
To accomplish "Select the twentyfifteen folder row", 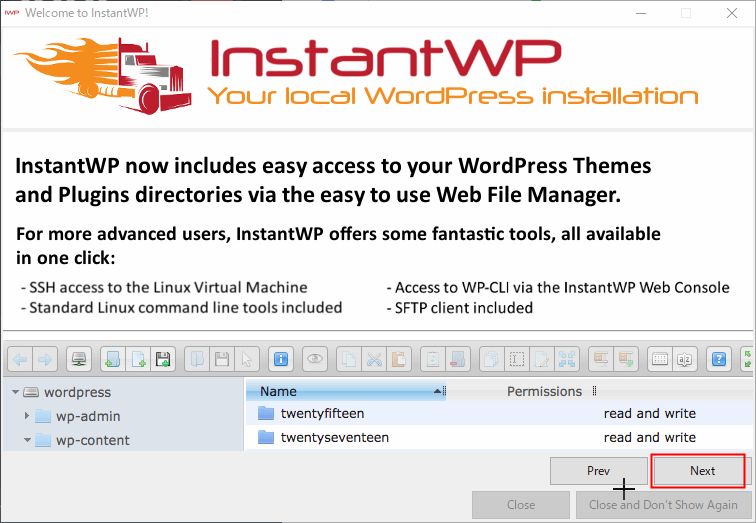I will point(500,414).
